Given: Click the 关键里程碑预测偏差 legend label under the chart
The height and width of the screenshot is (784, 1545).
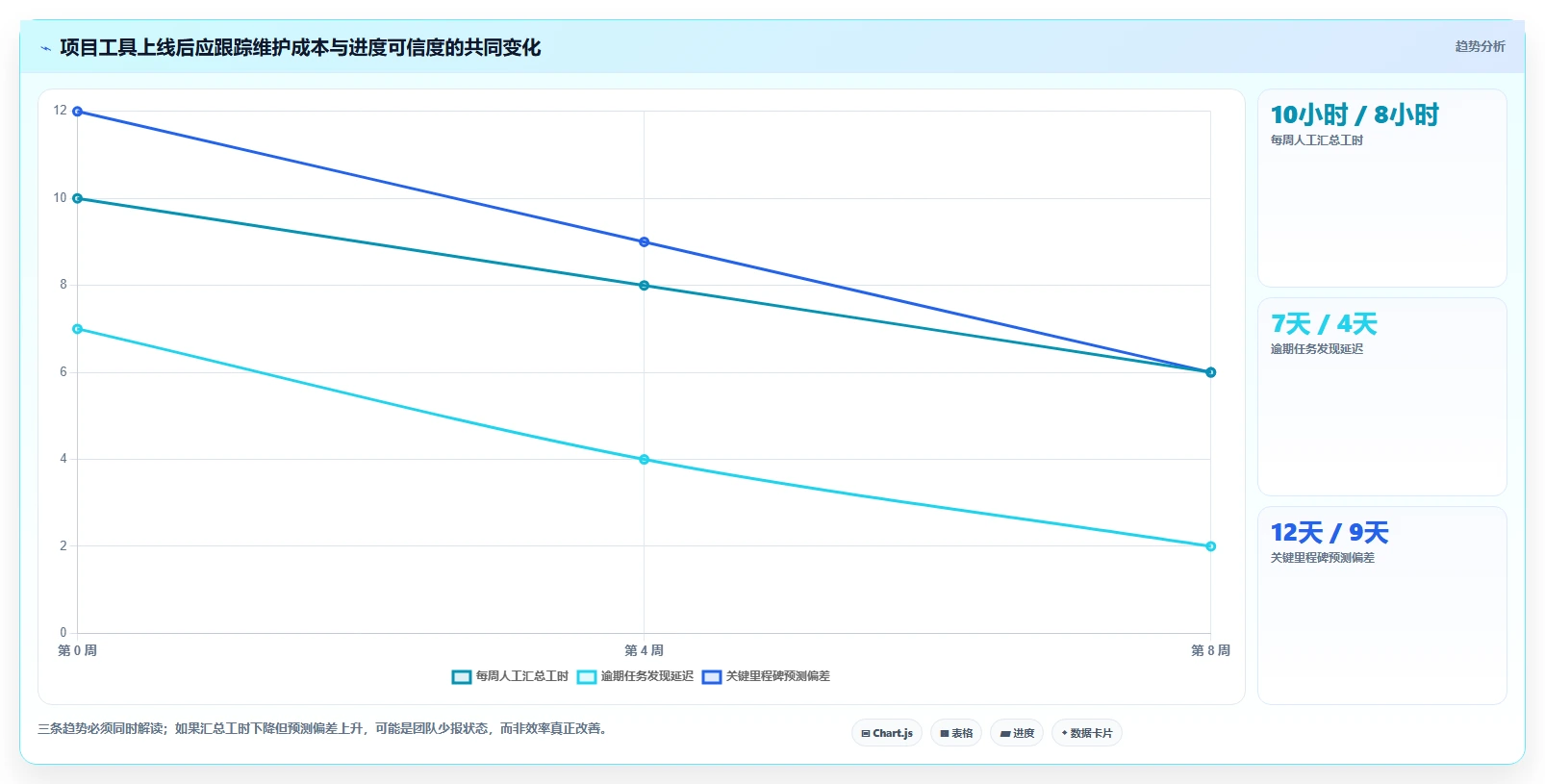Looking at the screenshot, I should pyautogui.click(x=778, y=676).
